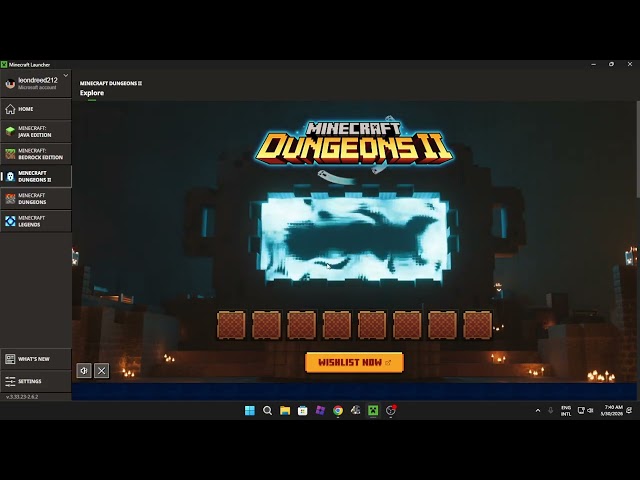Click the ENG INTL language indicator
This screenshot has width=640, height=480.
point(566,411)
